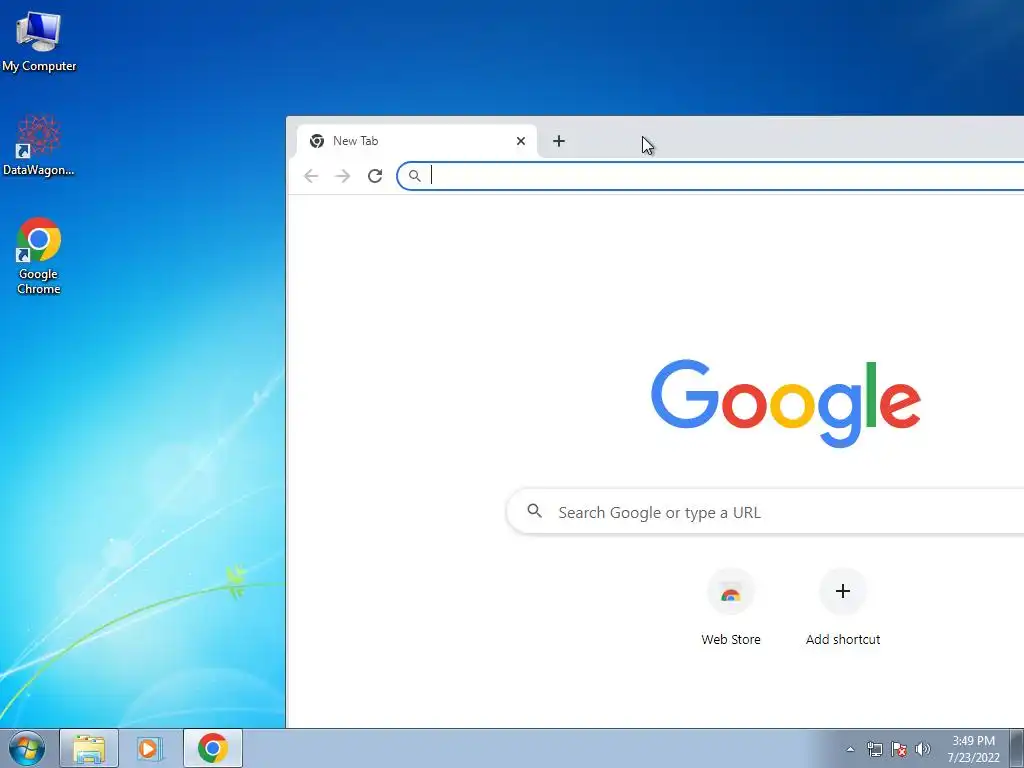
Task: Close the New Tab tab
Action: pos(520,141)
